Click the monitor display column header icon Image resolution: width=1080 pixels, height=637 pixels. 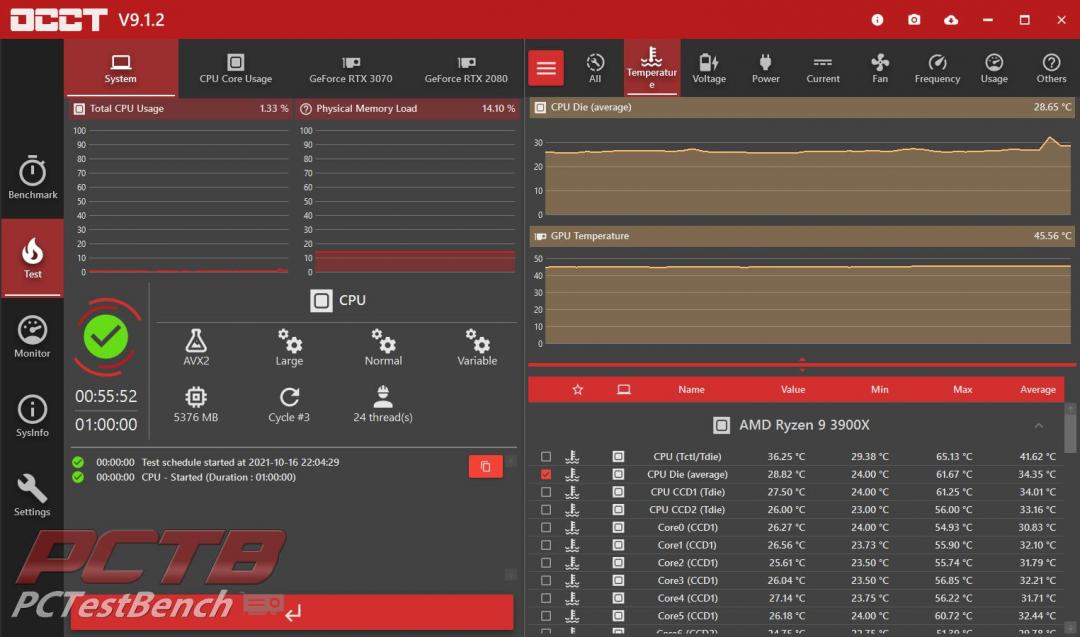click(623, 390)
